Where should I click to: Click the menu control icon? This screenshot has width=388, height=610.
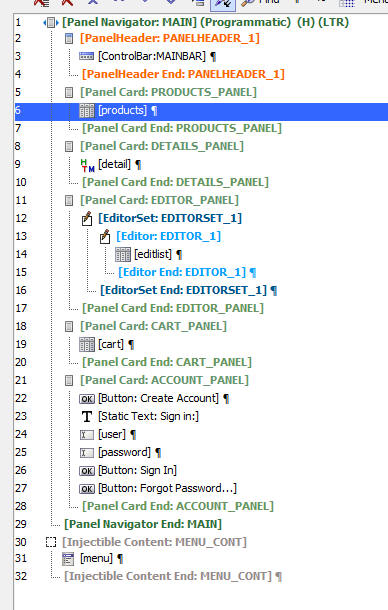click(68, 559)
